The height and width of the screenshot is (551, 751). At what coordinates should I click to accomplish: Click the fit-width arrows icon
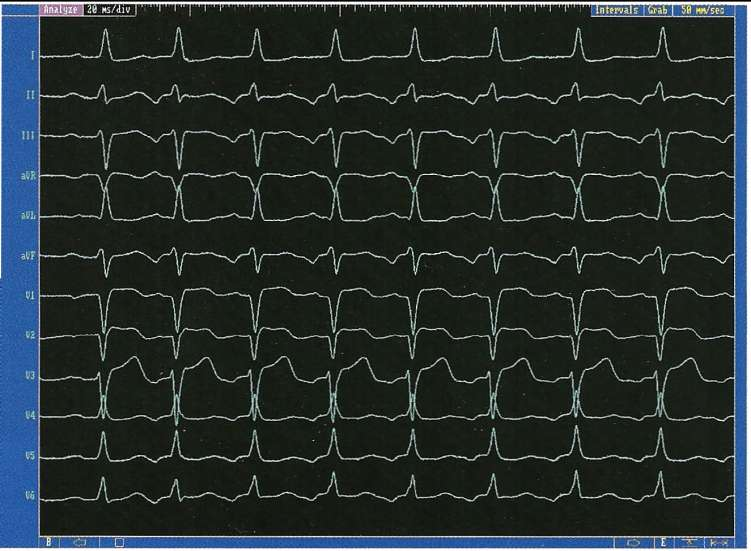coord(720,542)
